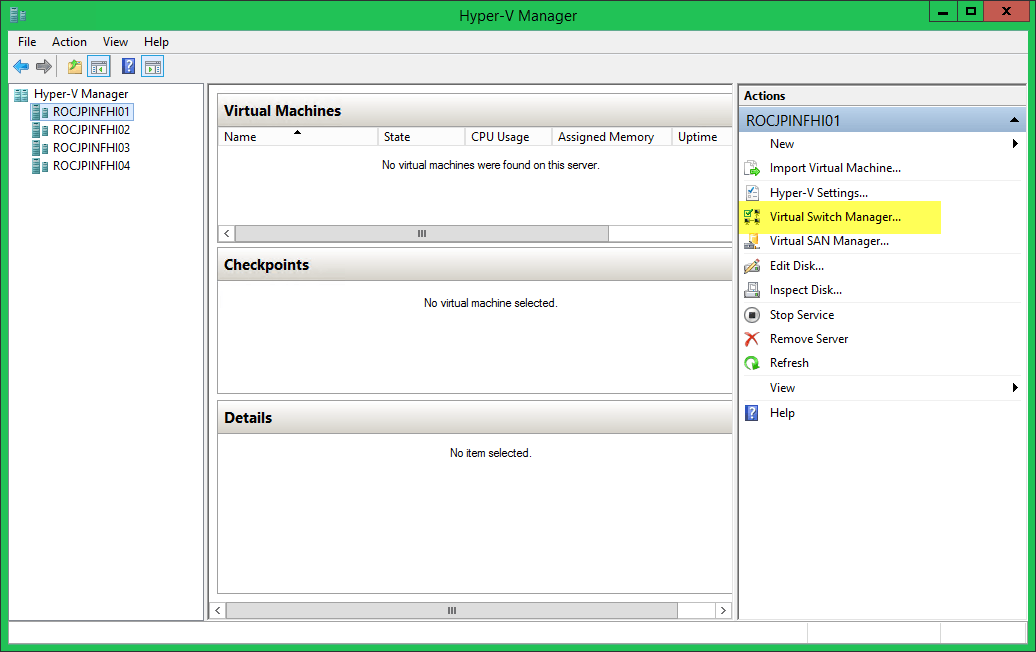Click the Back arrow toolbar icon
Image resolution: width=1036 pixels, height=652 pixels.
point(21,66)
